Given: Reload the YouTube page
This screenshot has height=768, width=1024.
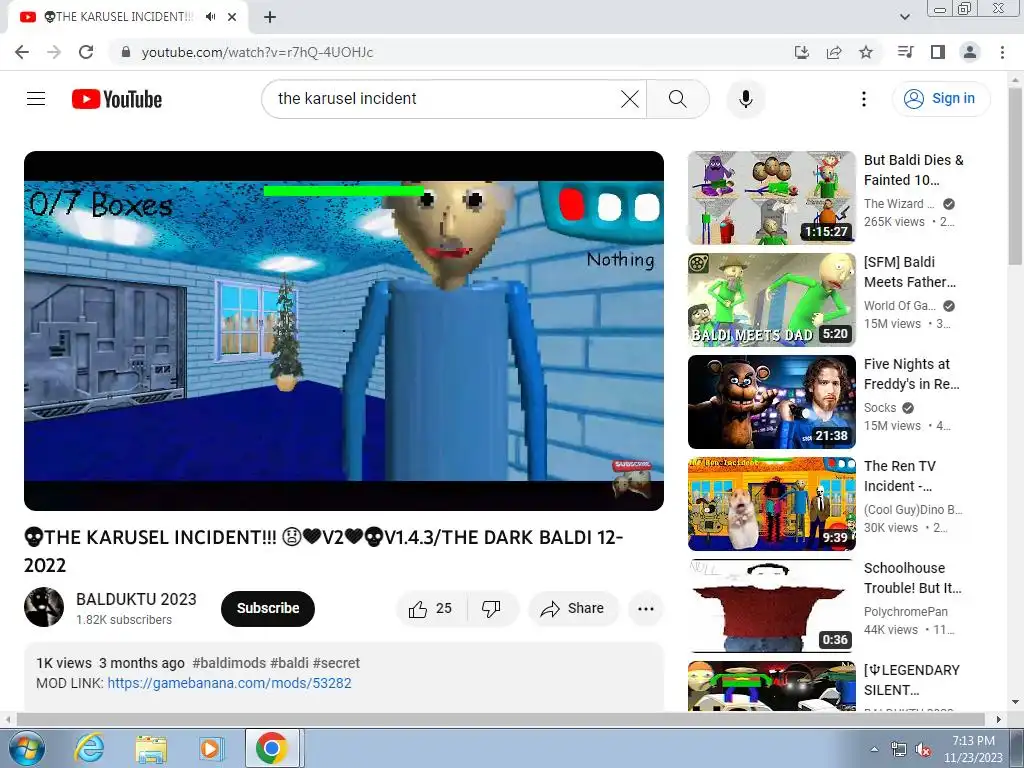Looking at the screenshot, I should pos(86,52).
